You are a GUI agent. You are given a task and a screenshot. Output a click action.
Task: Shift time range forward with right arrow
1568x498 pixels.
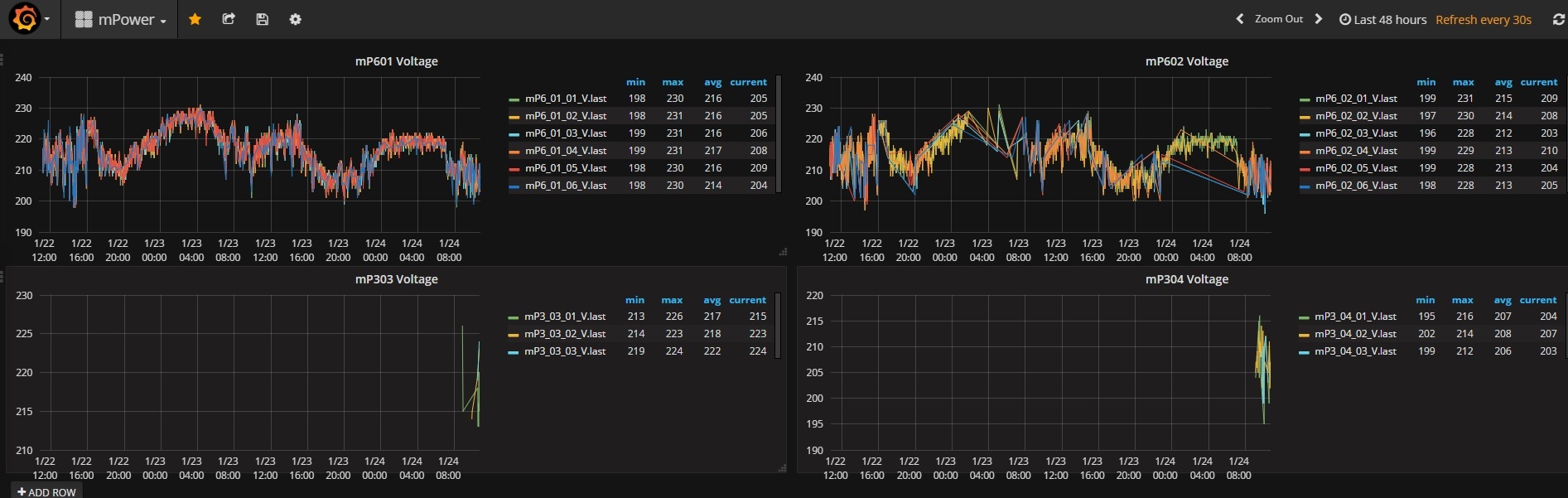1319,19
